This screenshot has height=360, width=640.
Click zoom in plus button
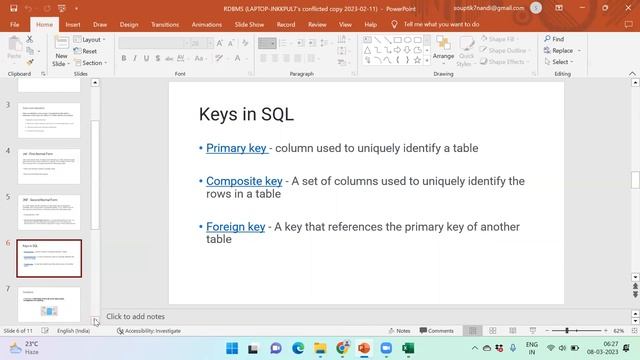[x=606, y=331]
